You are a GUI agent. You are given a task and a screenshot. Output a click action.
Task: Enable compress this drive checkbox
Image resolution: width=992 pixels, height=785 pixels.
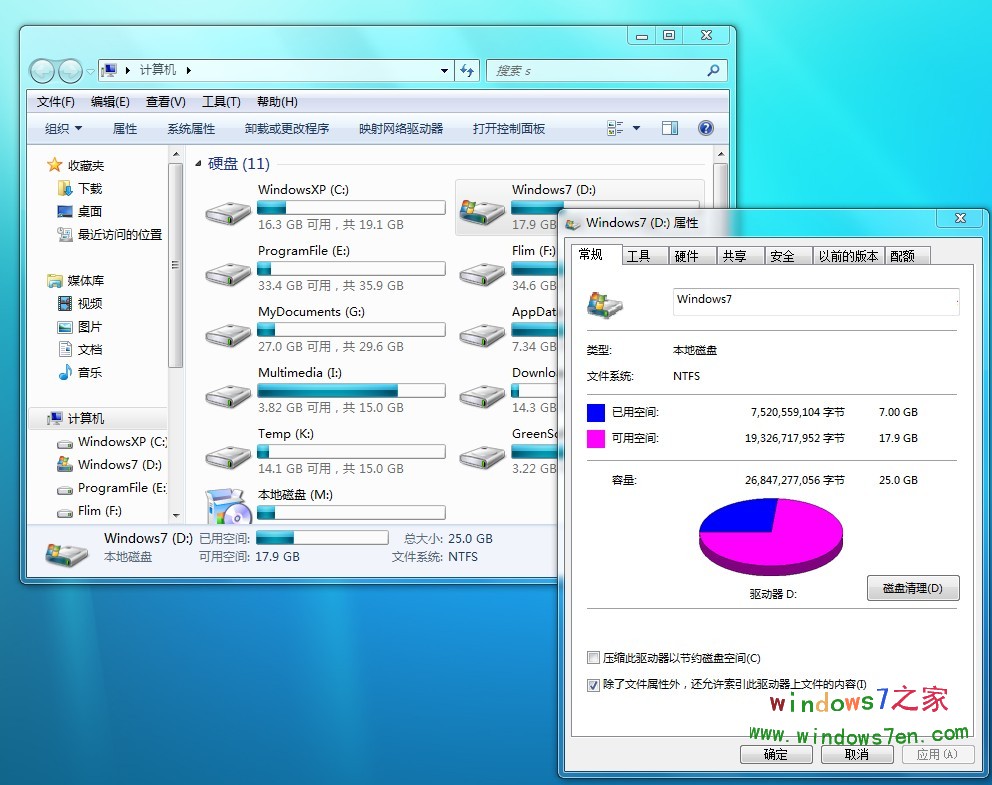click(594, 658)
